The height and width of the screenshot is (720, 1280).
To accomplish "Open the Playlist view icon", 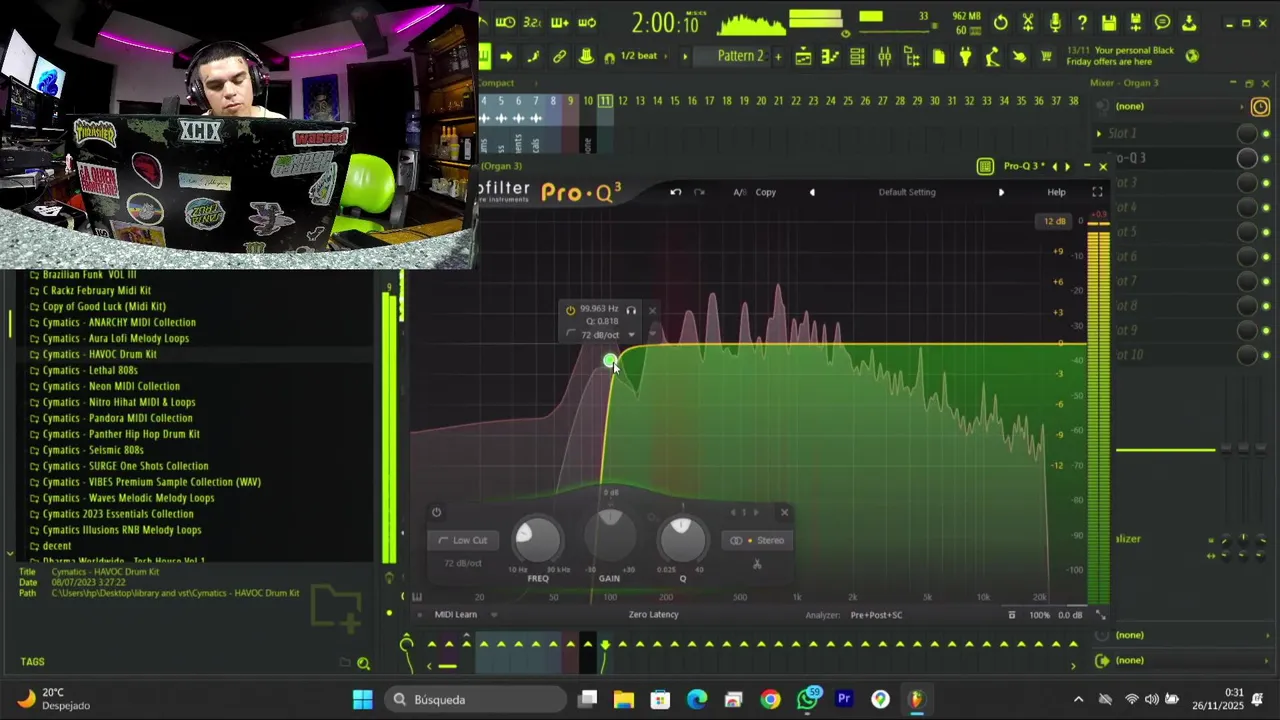I will click(x=803, y=57).
